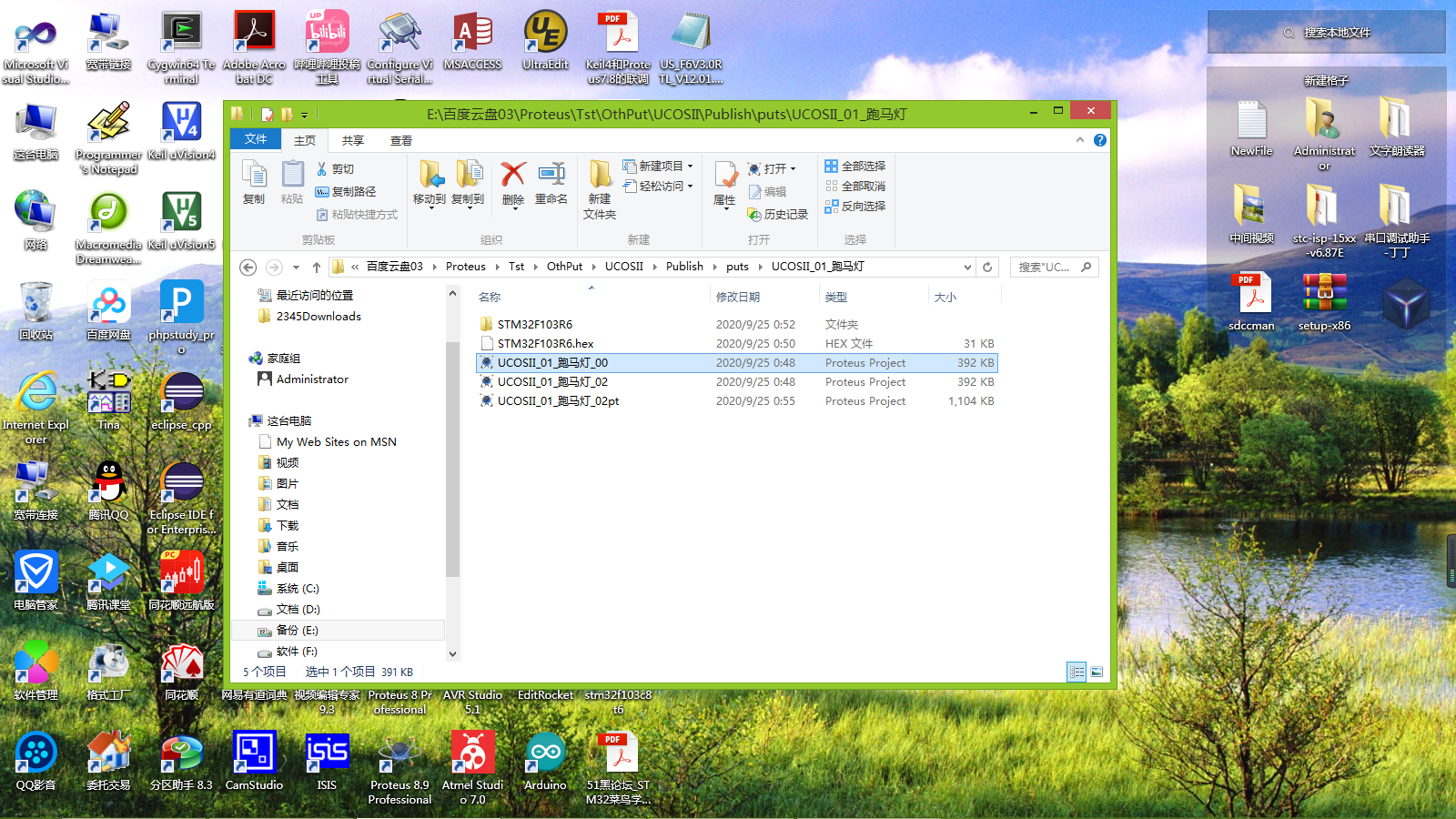Refresh the folder with the refresh icon

pos(987,267)
